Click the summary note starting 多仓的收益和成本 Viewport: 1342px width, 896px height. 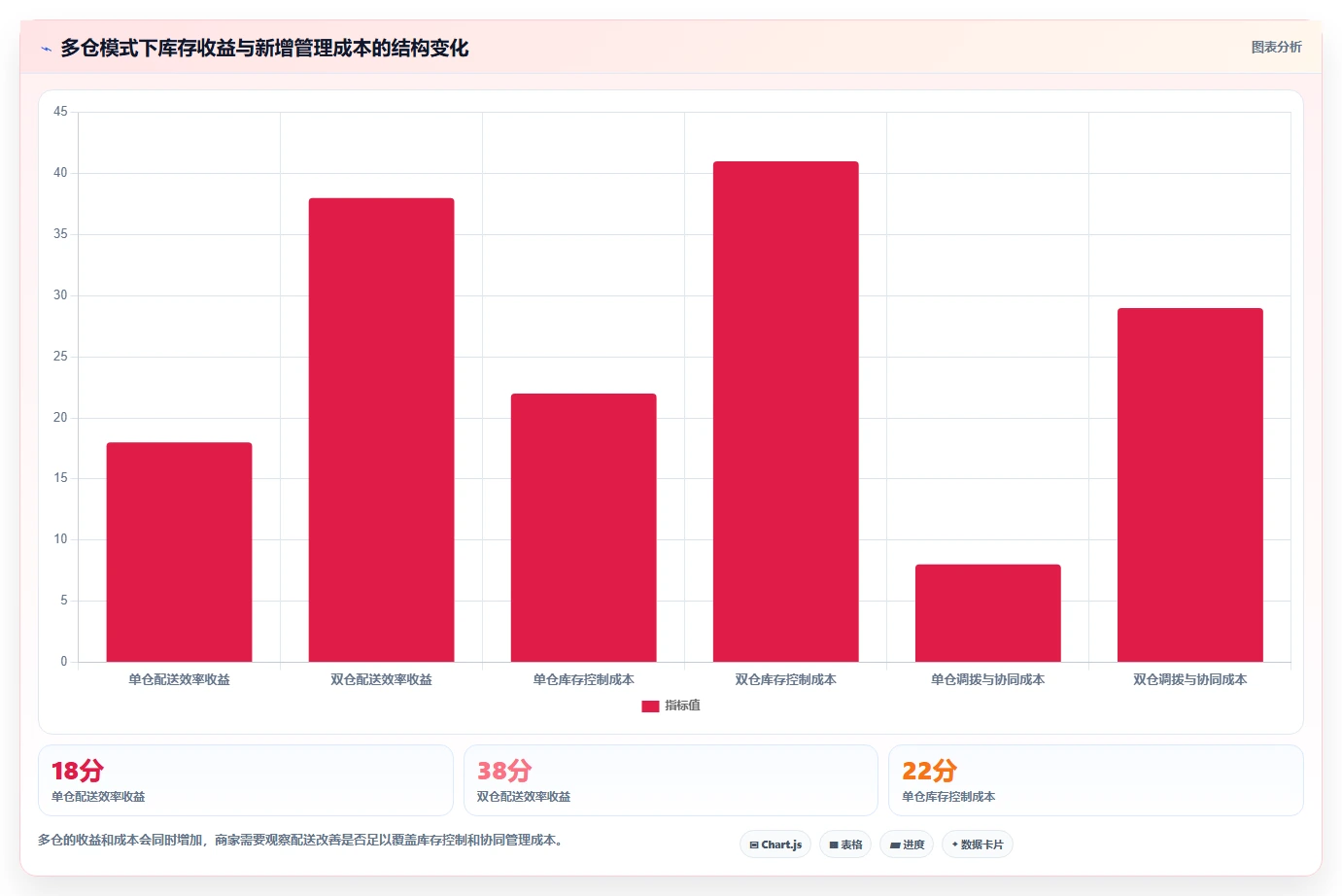point(300,840)
